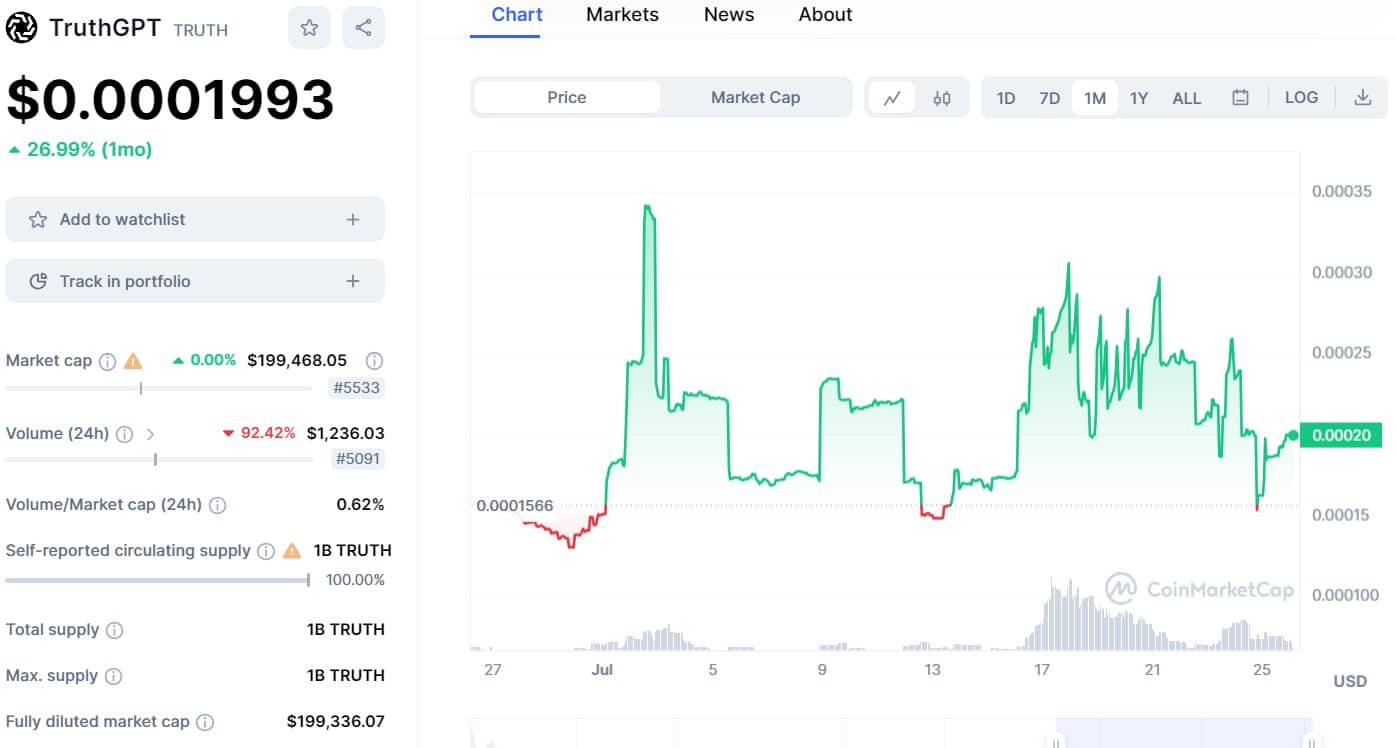Viewport: 1396px width, 748px height.
Task: Click the Volume (24h) rank slider bar
Action: [x=159, y=460]
